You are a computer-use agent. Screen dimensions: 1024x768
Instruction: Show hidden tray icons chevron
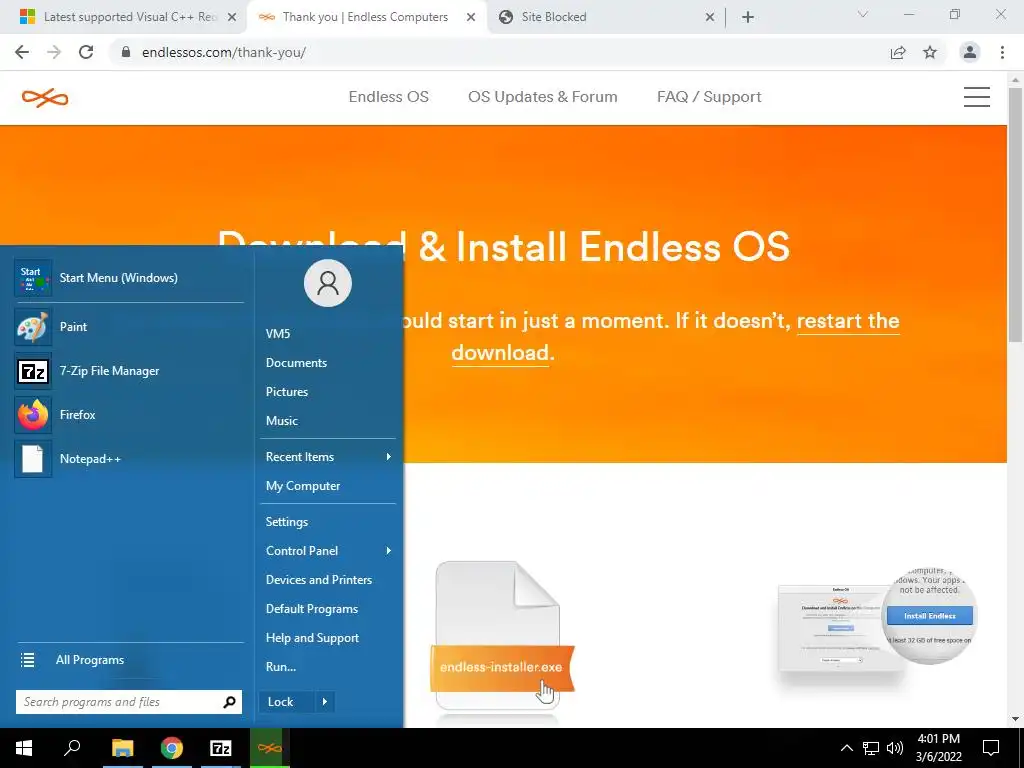(x=846, y=748)
